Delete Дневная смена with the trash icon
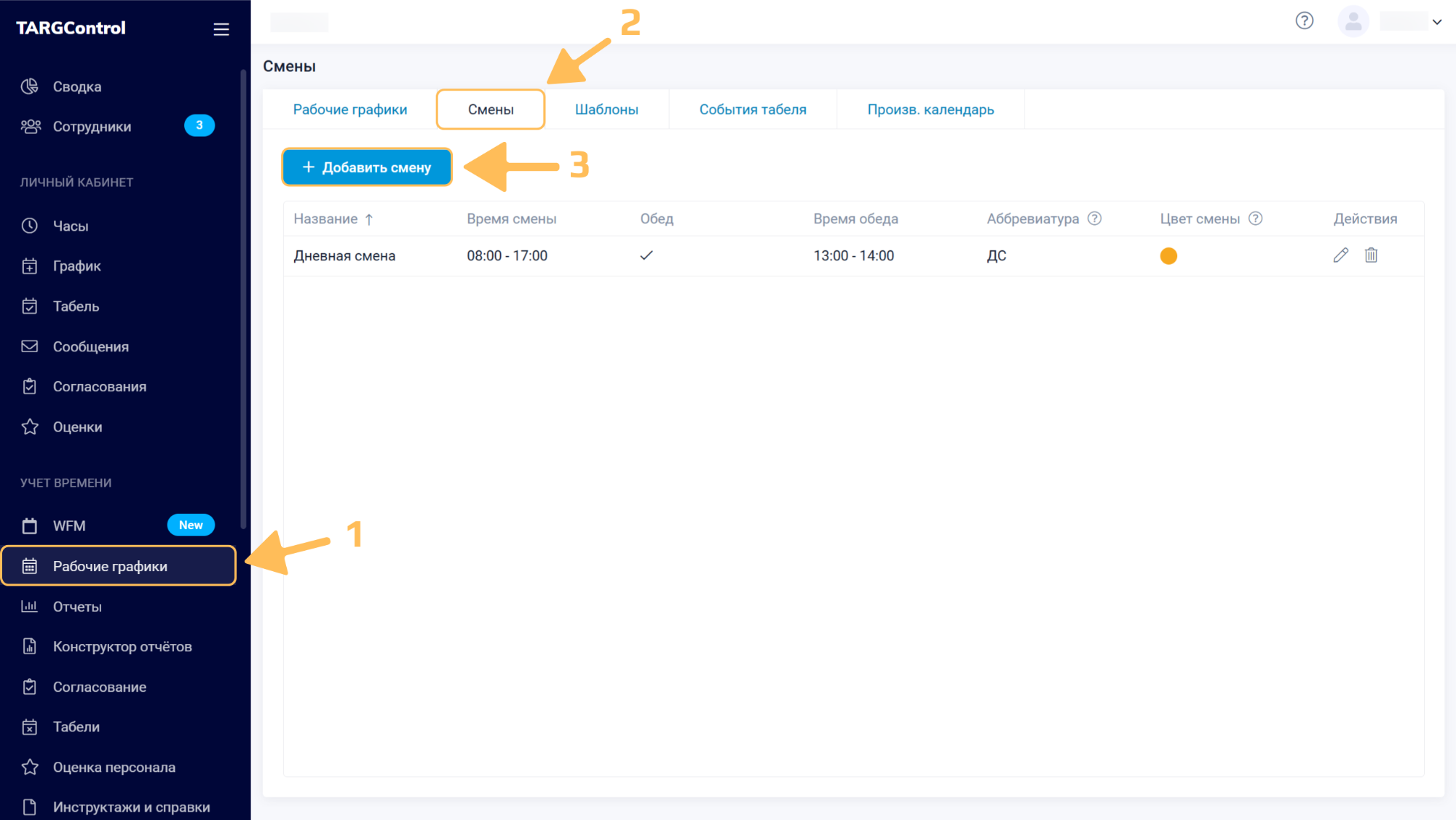Screen dimensions: 1456x820 pos(1371,255)
